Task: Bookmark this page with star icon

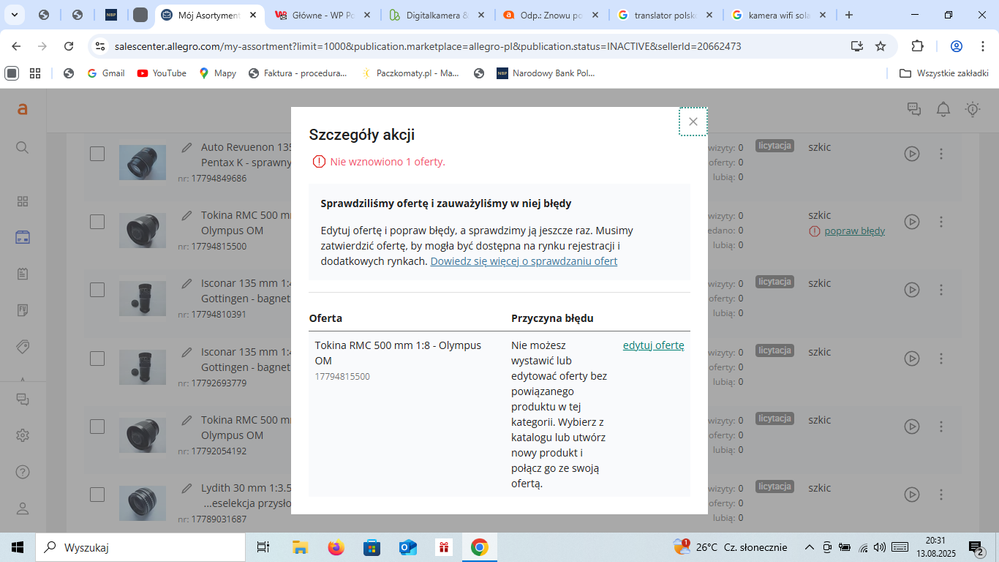Action: [x=880, y=46]
